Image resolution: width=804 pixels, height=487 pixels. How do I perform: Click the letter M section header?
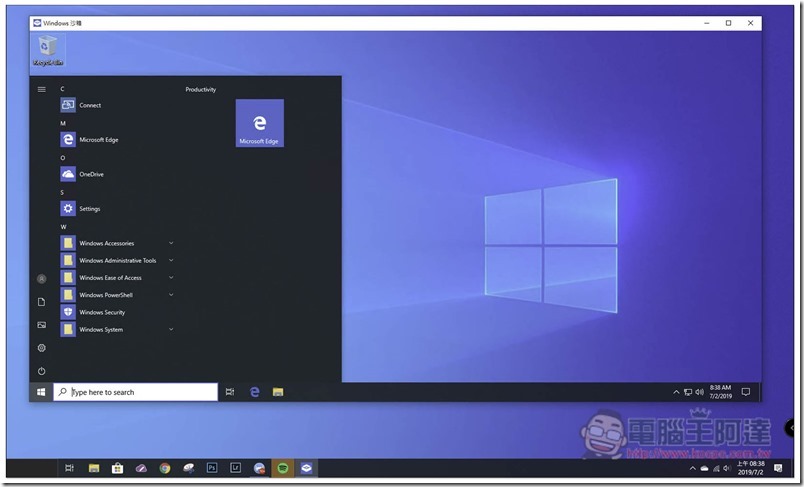[x=63, y=123]
